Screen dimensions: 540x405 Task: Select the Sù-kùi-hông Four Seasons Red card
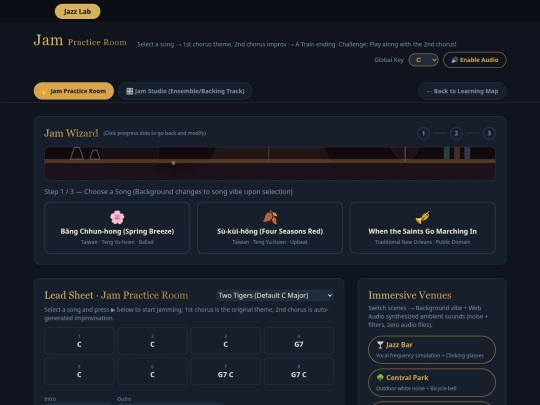(270, 228)
